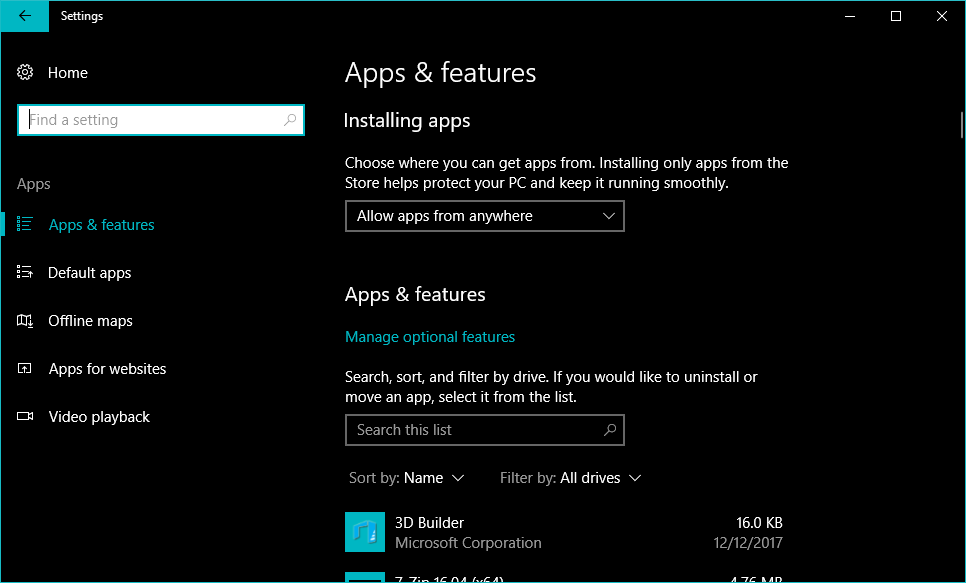Click magnifier icon in Find a setting
This screenshot has width=966, height=583.
tap(290, 120)
